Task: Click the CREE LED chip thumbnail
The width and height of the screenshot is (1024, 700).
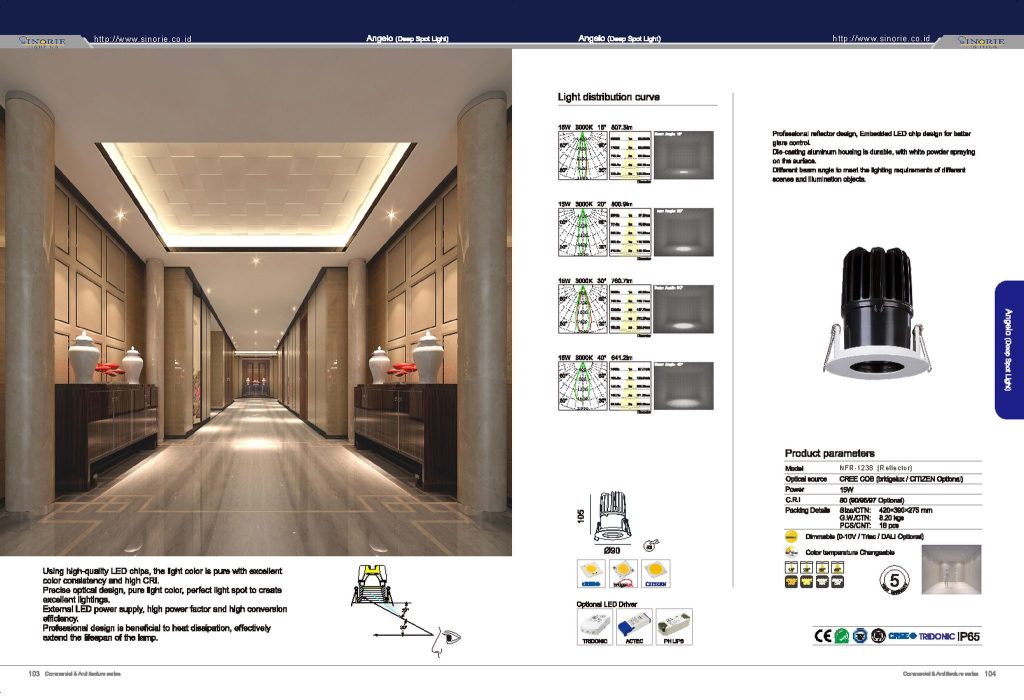Action: pyautogui.click(x=590, y=574)
